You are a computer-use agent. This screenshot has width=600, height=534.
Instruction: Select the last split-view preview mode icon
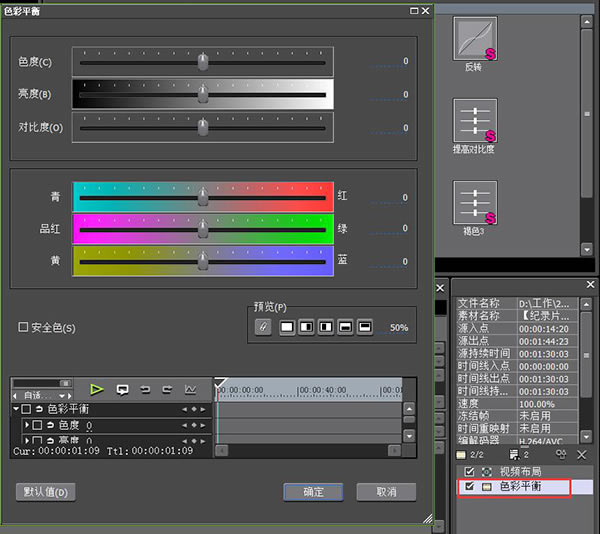click(365, 327)
